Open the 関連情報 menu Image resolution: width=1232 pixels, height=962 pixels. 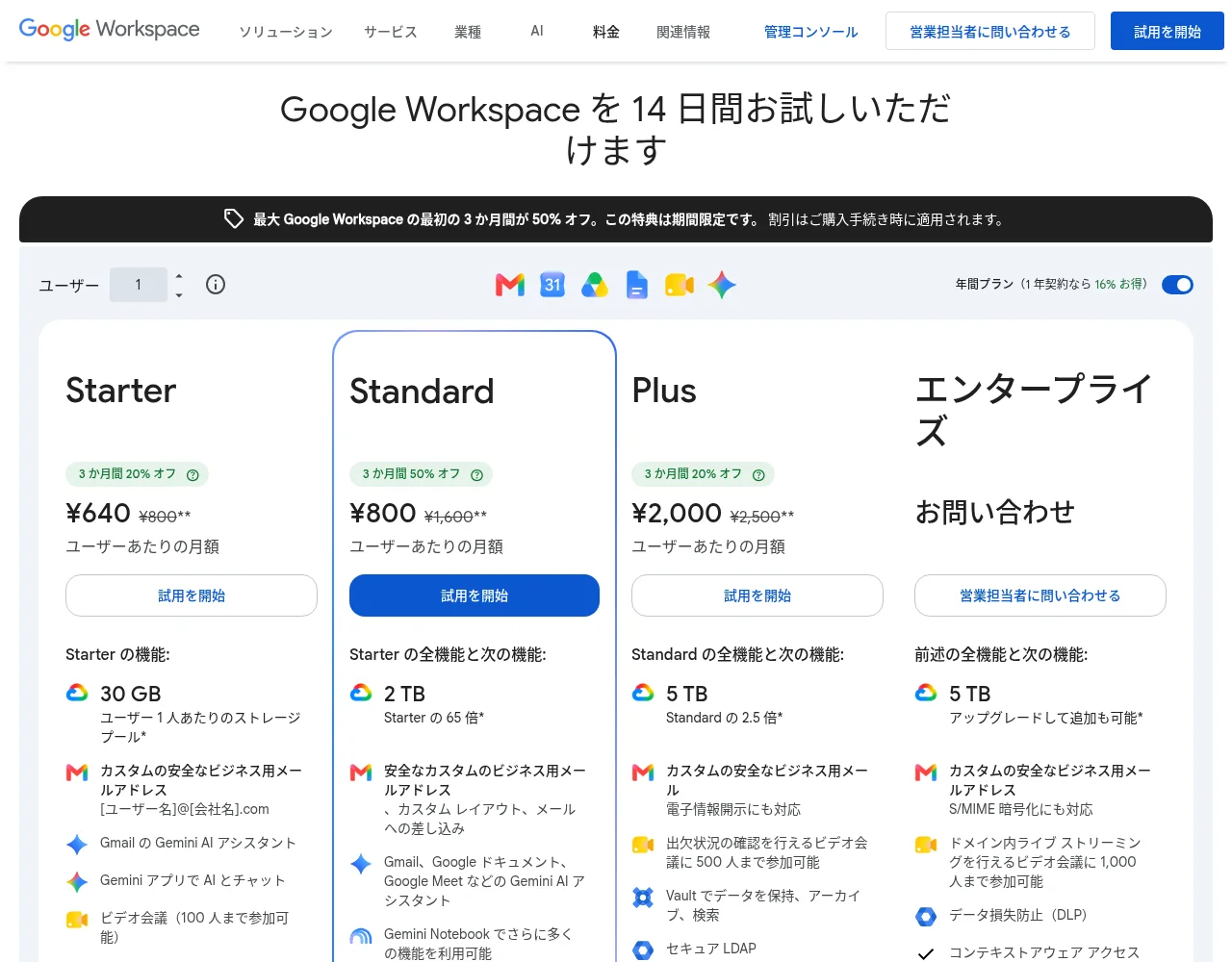tap(683, 32)
